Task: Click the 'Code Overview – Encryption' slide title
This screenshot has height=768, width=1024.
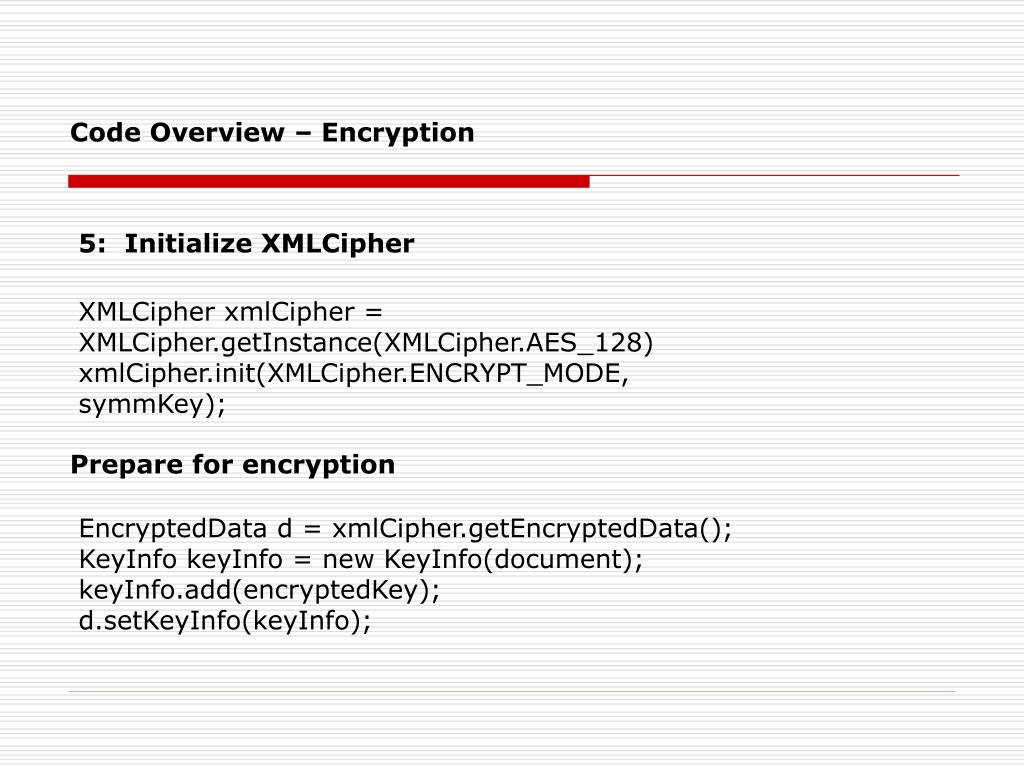Action: (272, 133)
